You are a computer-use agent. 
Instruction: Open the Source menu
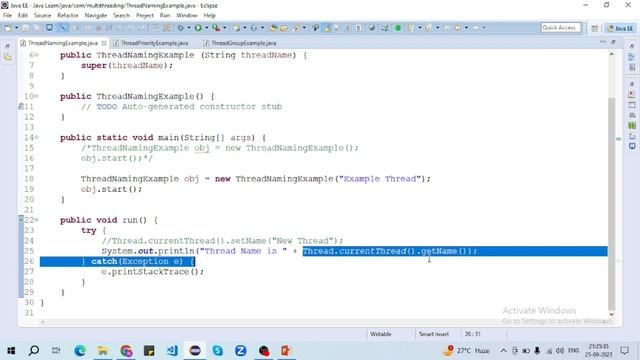coord(42,16)
